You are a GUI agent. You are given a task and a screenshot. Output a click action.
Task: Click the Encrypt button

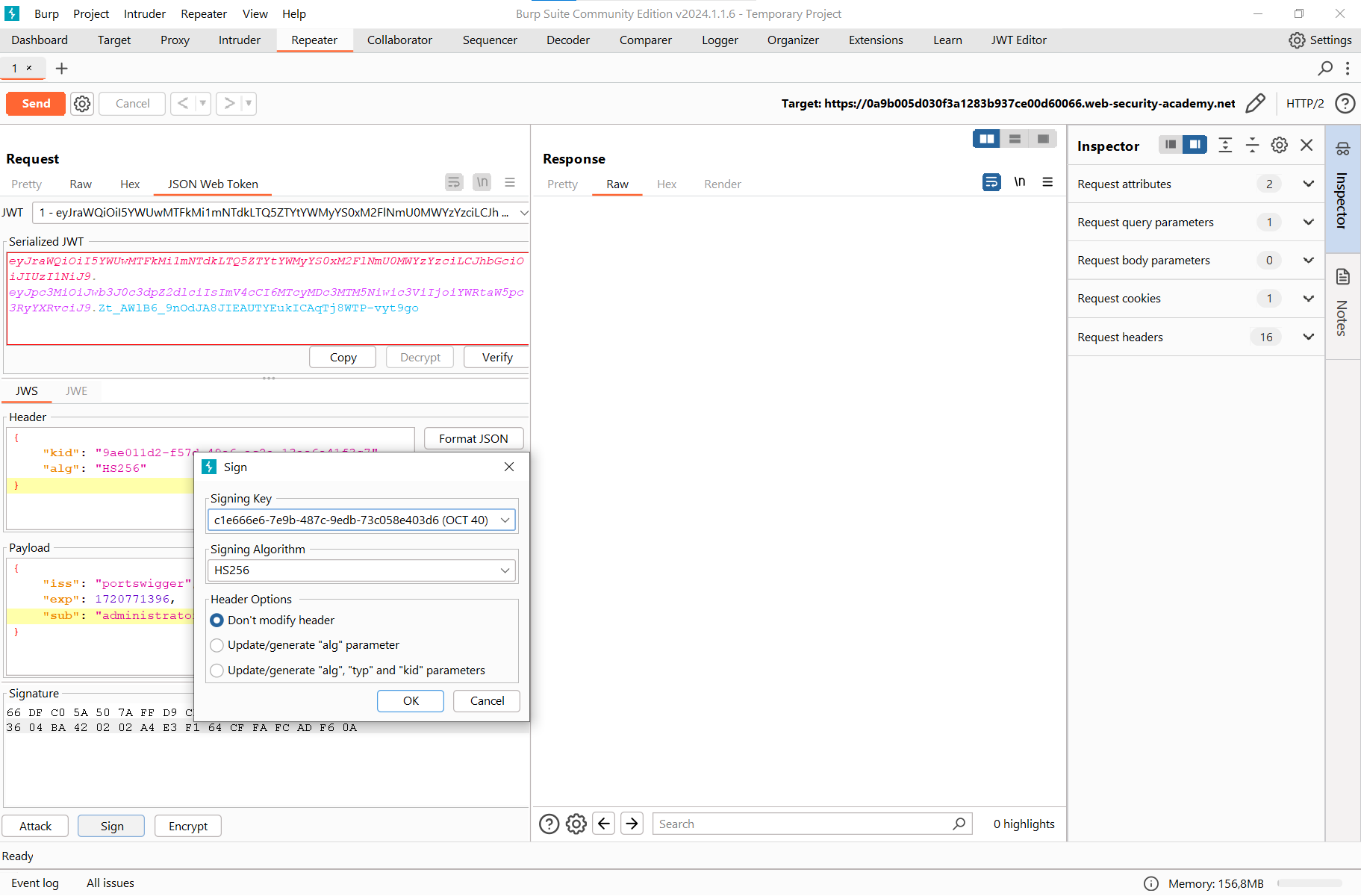(x=188, y=827)
